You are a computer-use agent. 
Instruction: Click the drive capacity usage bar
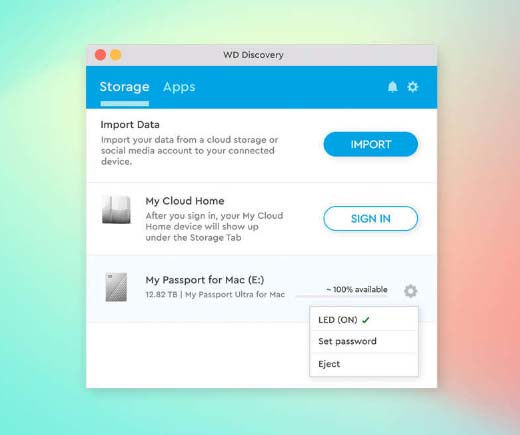coord(342,296)
